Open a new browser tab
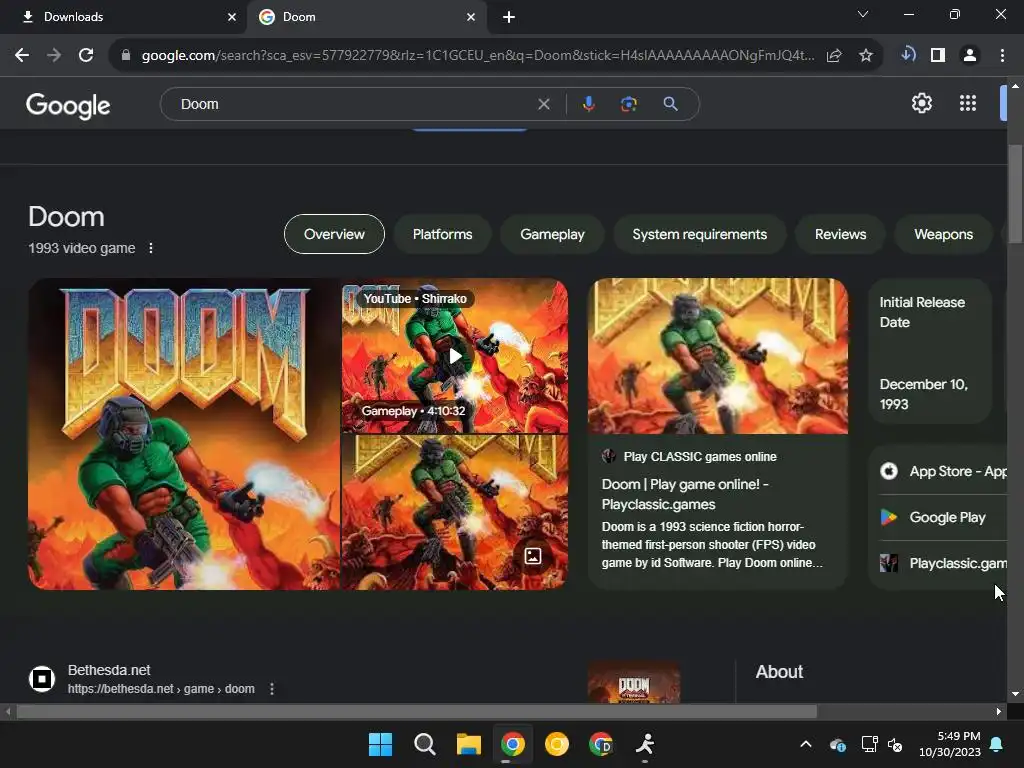The image size is (1024, 768). 509,17
